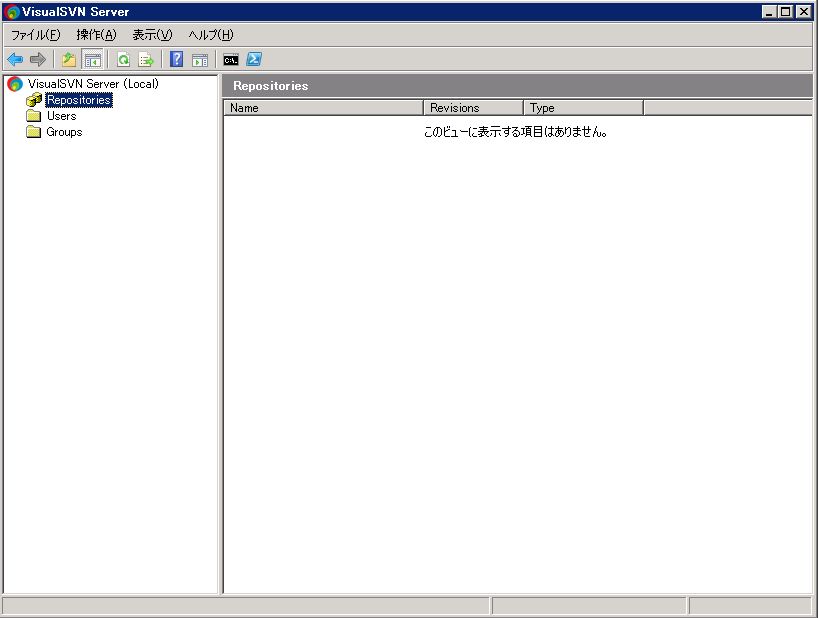Viewport: 818px width, 618px height.
Task: Click the Groups folder icon
Action: (33, 131)
